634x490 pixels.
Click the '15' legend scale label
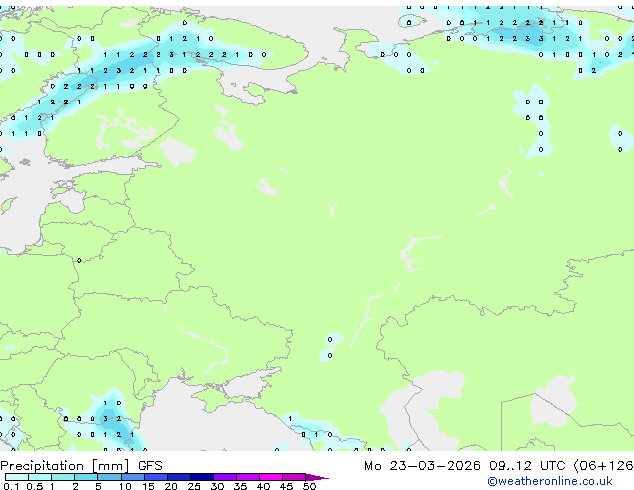148,486
